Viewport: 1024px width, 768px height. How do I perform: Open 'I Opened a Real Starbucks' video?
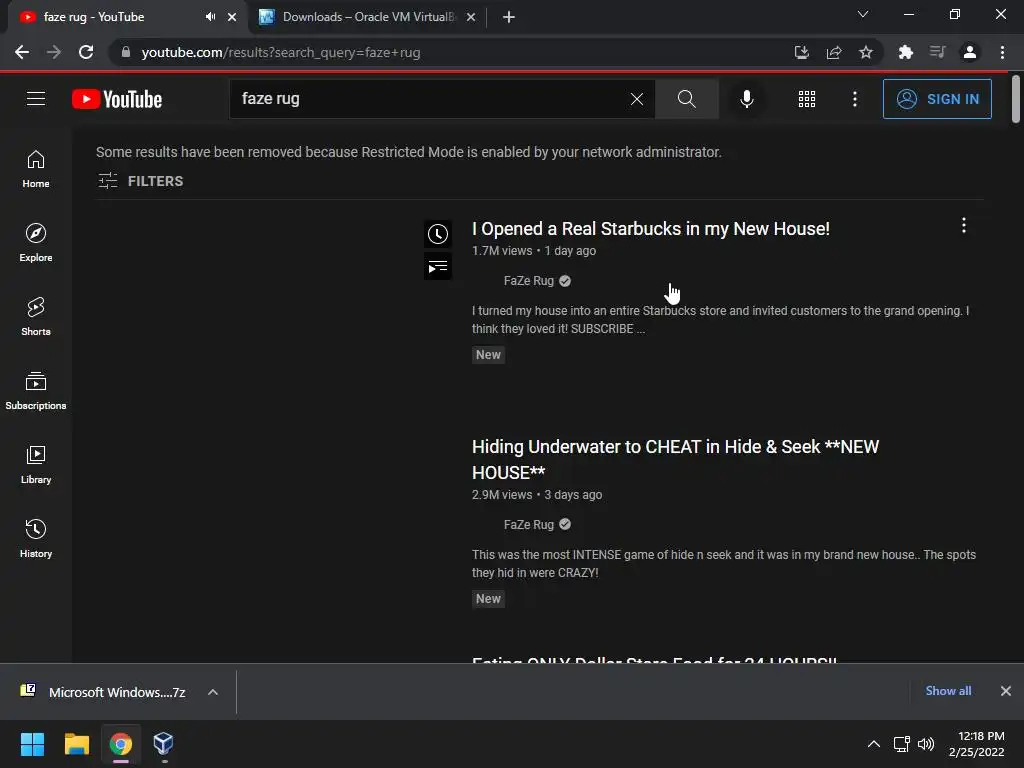(650, 229)
